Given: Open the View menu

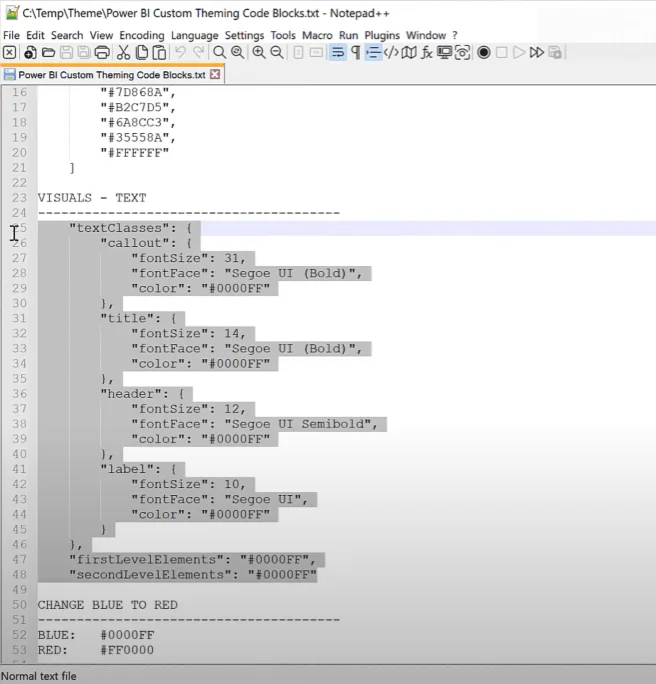Looking at the screenshot, I should click(101, 35).
